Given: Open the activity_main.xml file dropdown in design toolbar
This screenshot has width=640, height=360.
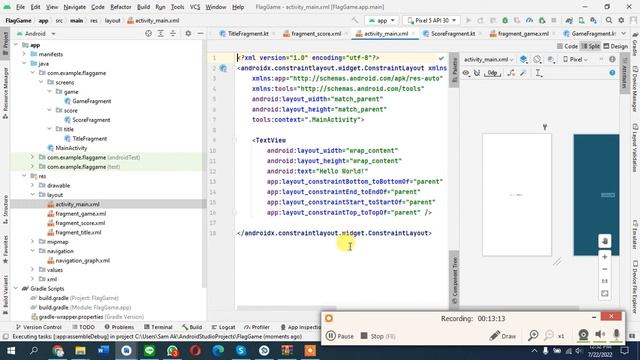Looking at the screenshot, I should pos(488,60).
